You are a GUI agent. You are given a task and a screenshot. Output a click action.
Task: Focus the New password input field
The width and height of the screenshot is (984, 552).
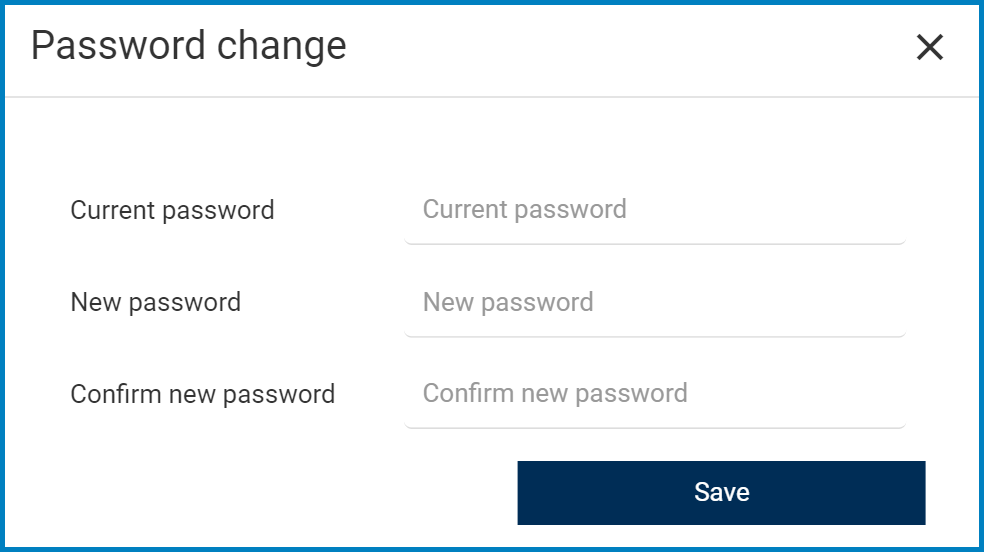654,302
